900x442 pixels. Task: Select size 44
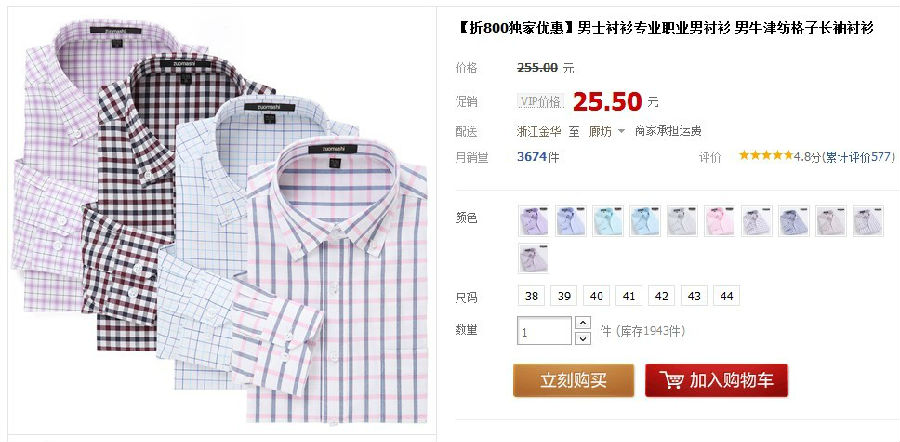[727, 296]
